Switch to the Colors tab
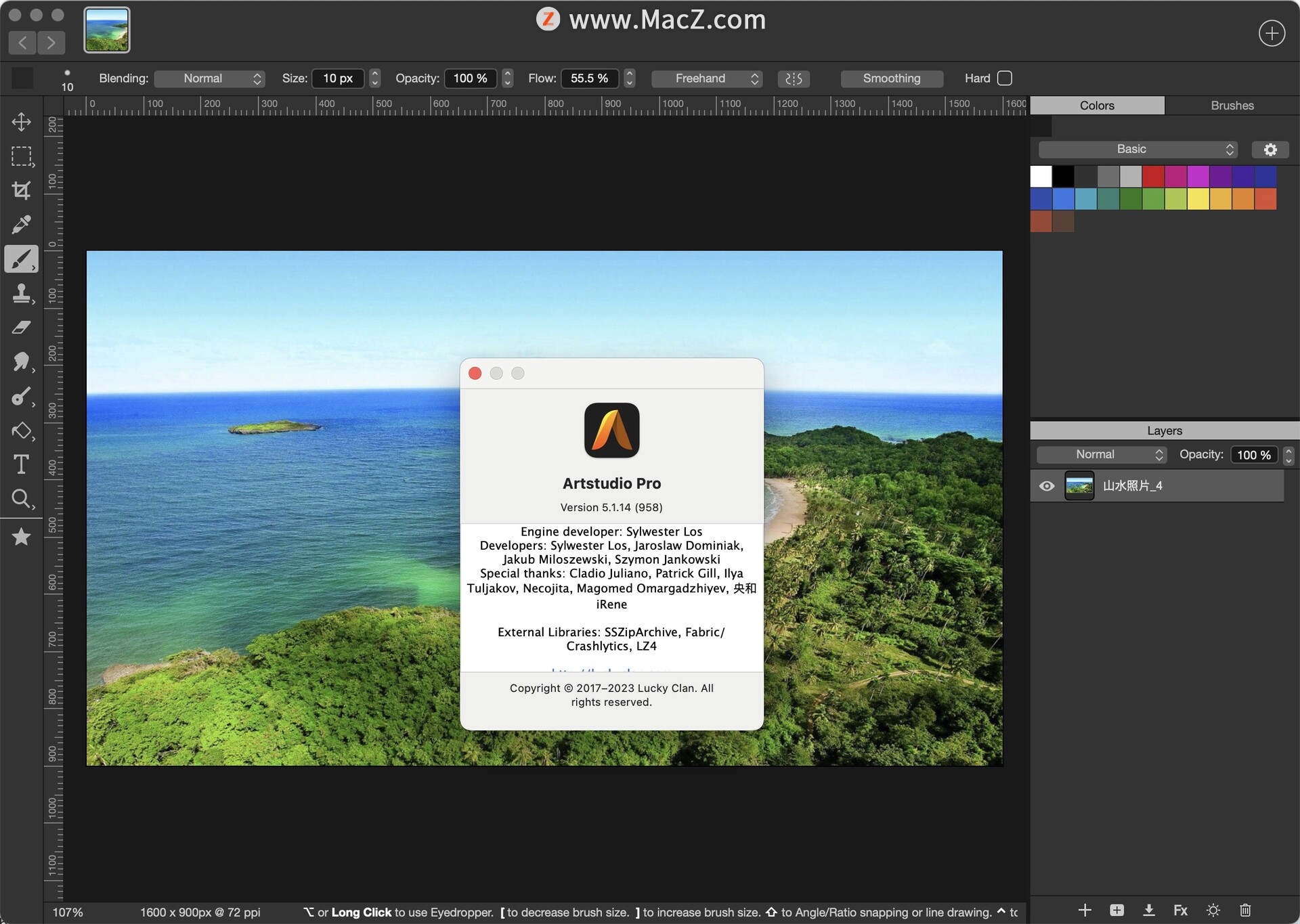 [1097, 106]
